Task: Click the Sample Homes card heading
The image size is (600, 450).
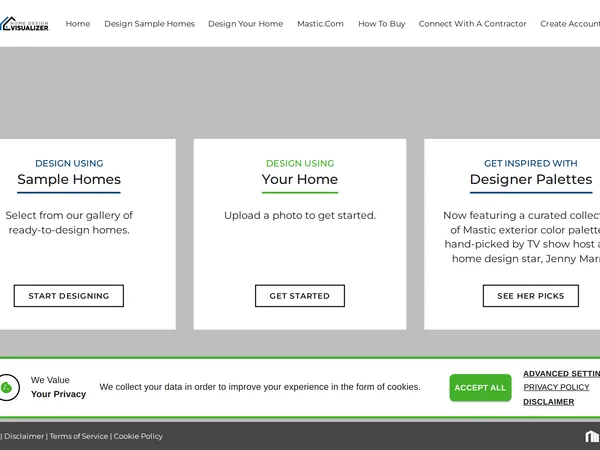Action: (69, 179)
